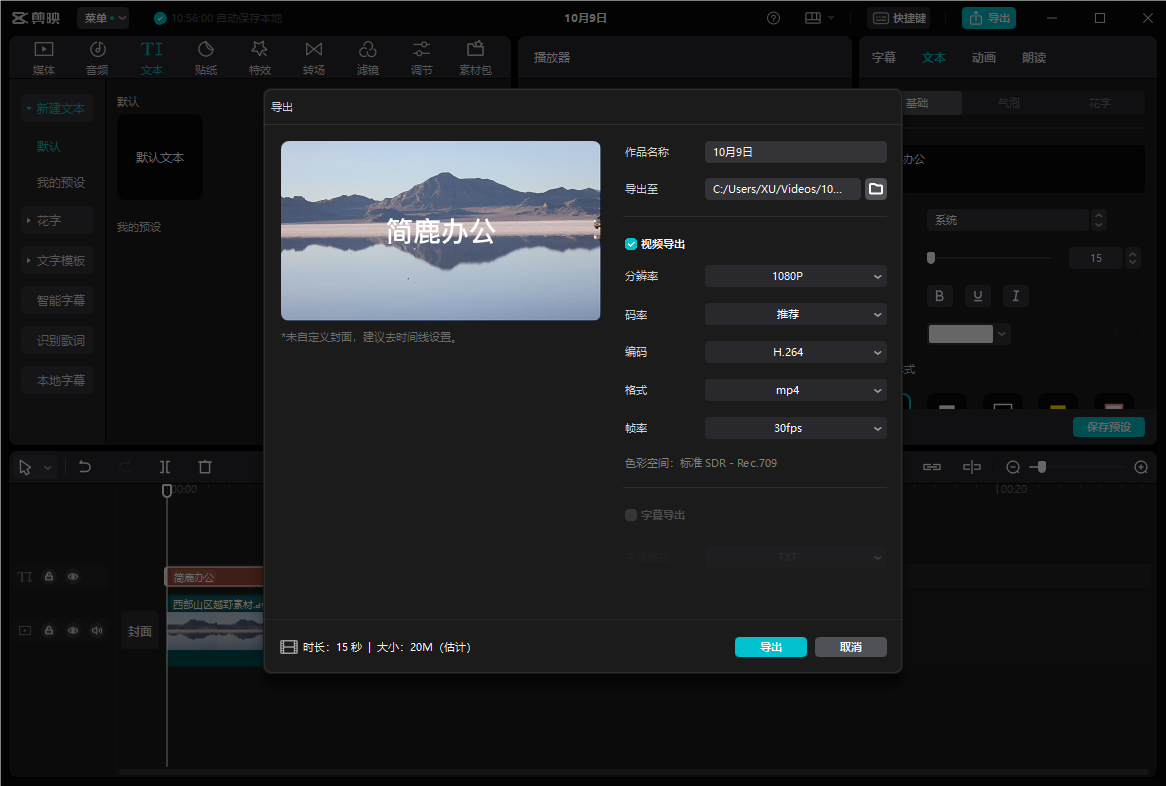Open the 帧率 30fps dropdown

click(795, 428)
